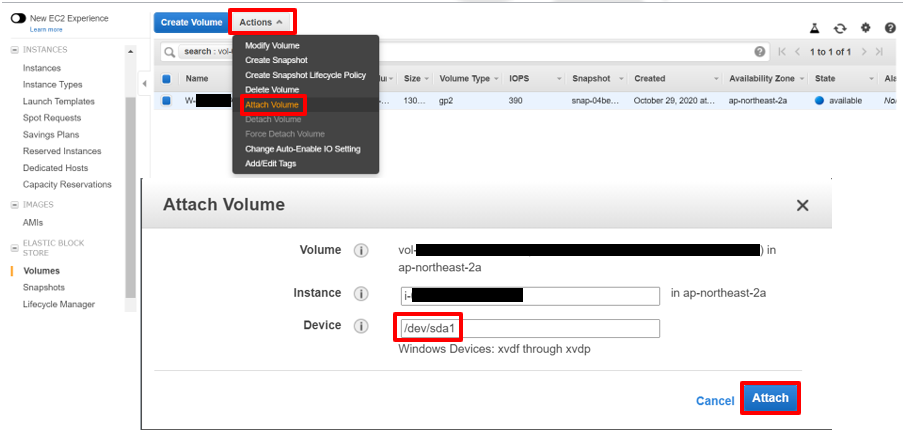The image size is (903, 432).
Task: Collapse the INSTANCES section
Action: coord(15,50)
